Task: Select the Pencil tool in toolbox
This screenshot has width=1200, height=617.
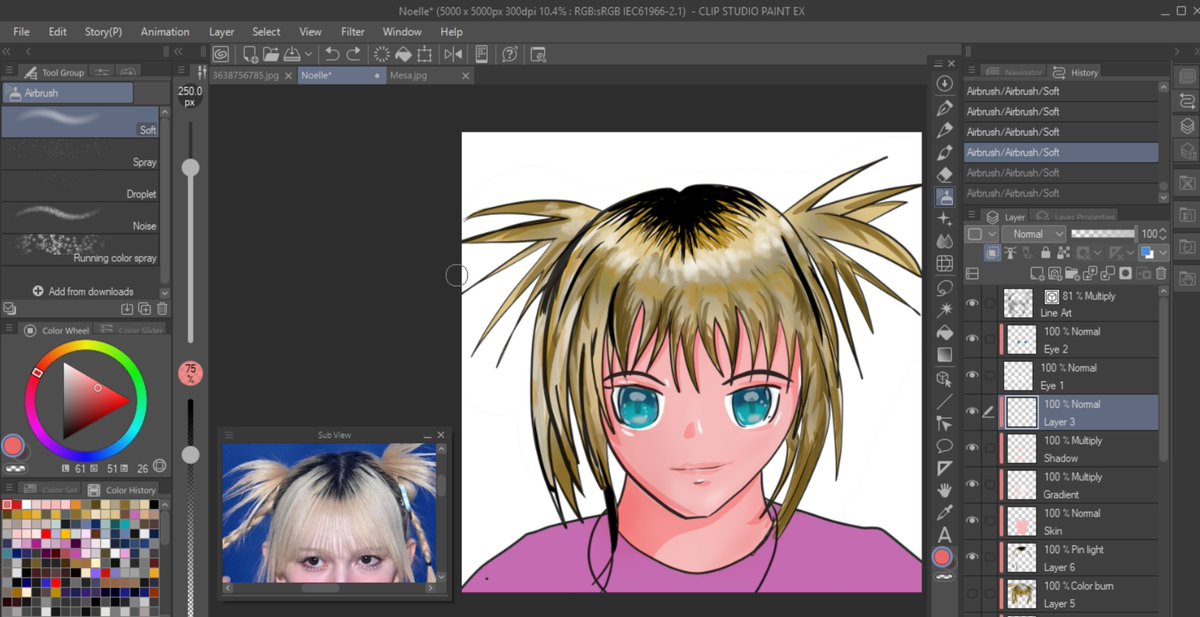Action: click(x=944, y=130)
